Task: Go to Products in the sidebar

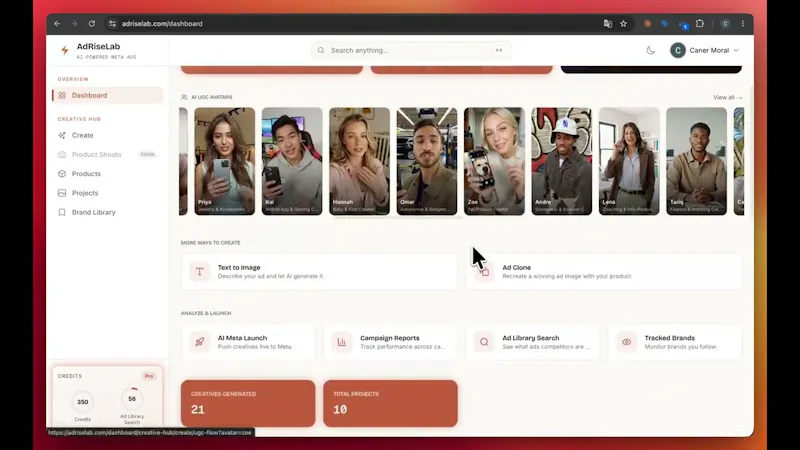Action: coord(107,173)
